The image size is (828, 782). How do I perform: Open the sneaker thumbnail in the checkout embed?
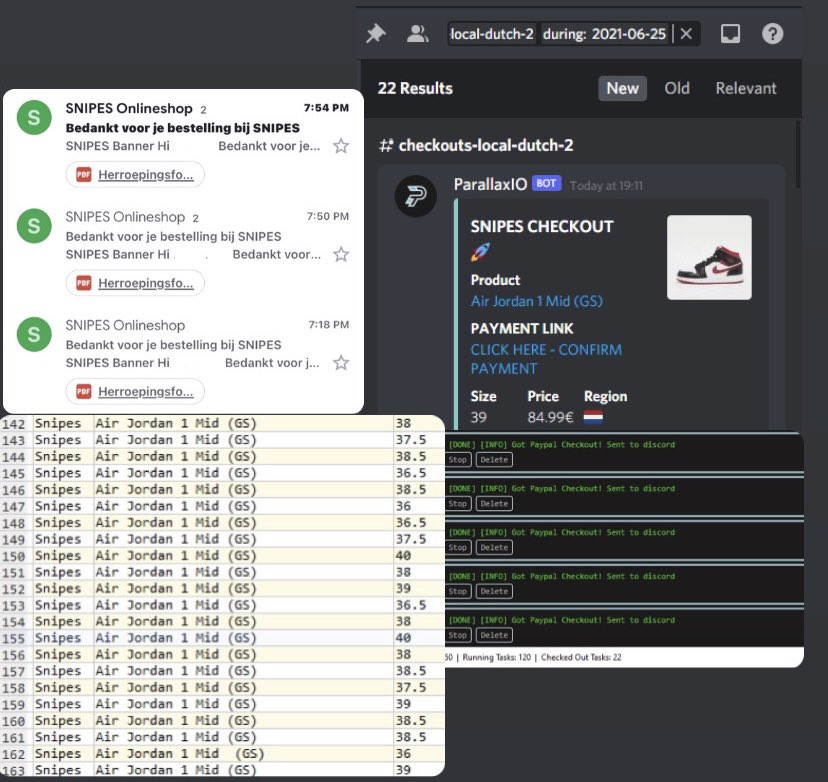[x=709, y=257]
